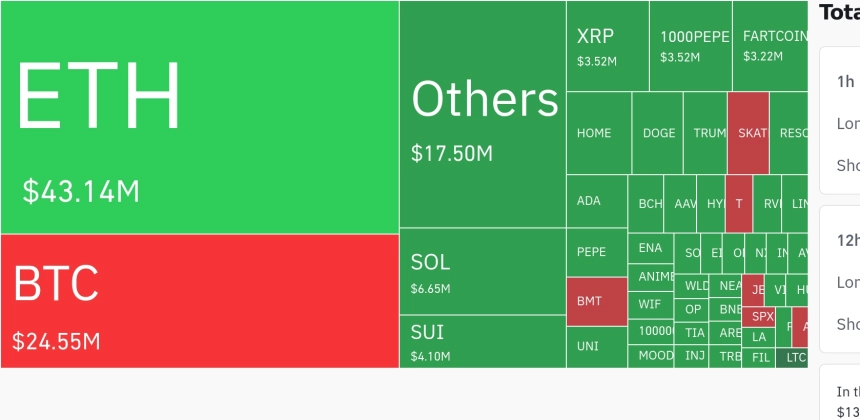Select the LTC tile
The width and height of the screenshot is (860, 420).
(792, 358)
